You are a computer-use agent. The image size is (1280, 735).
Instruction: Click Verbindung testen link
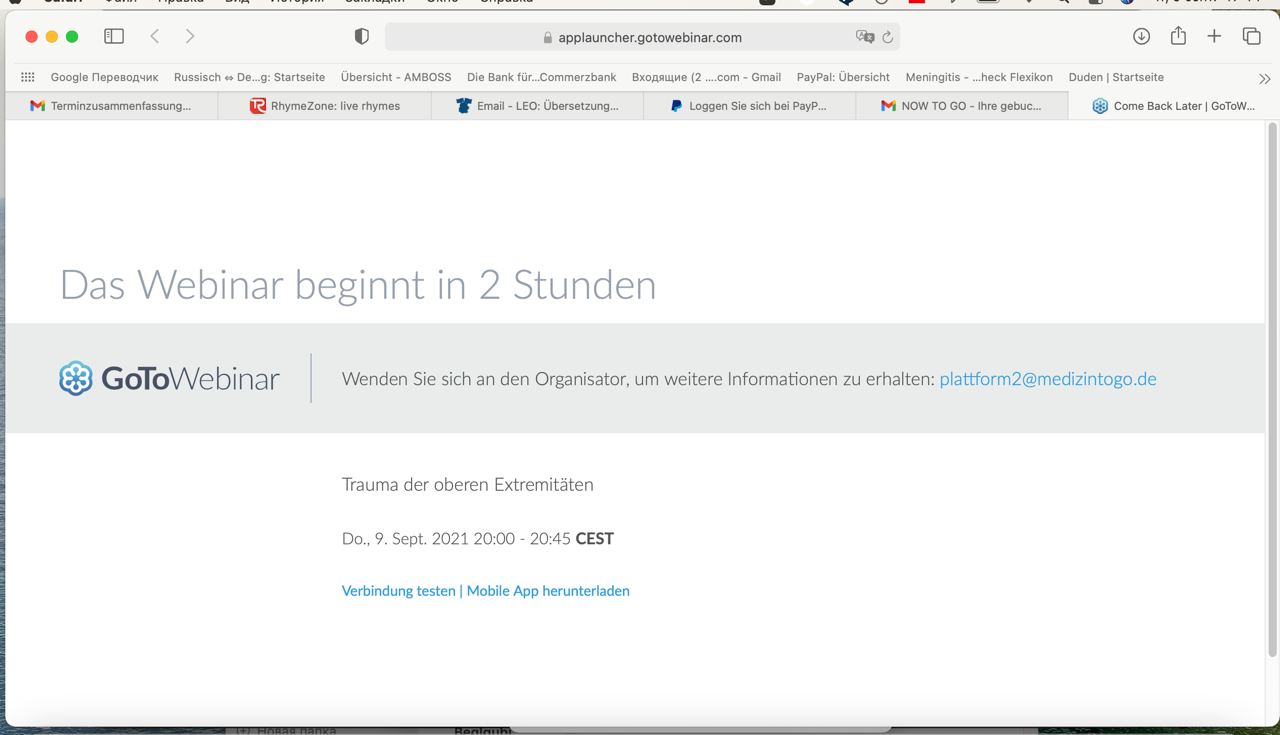coord(399,591)
